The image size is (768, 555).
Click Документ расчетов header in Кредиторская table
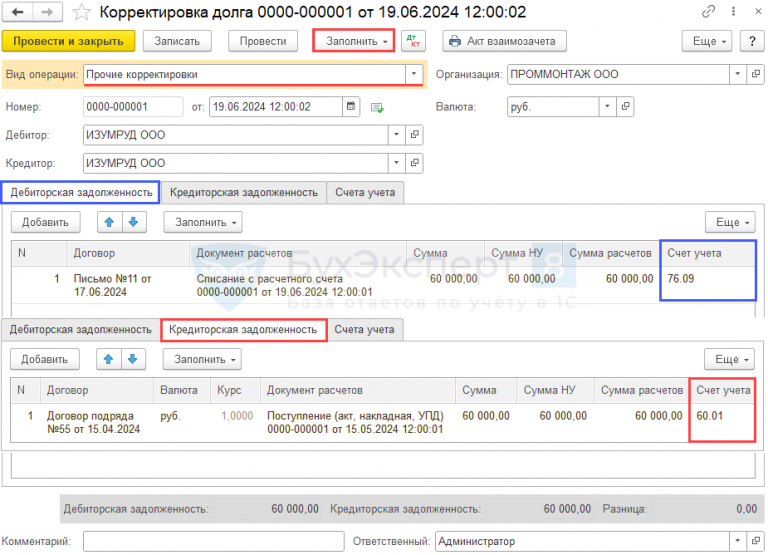coord(358,390)
